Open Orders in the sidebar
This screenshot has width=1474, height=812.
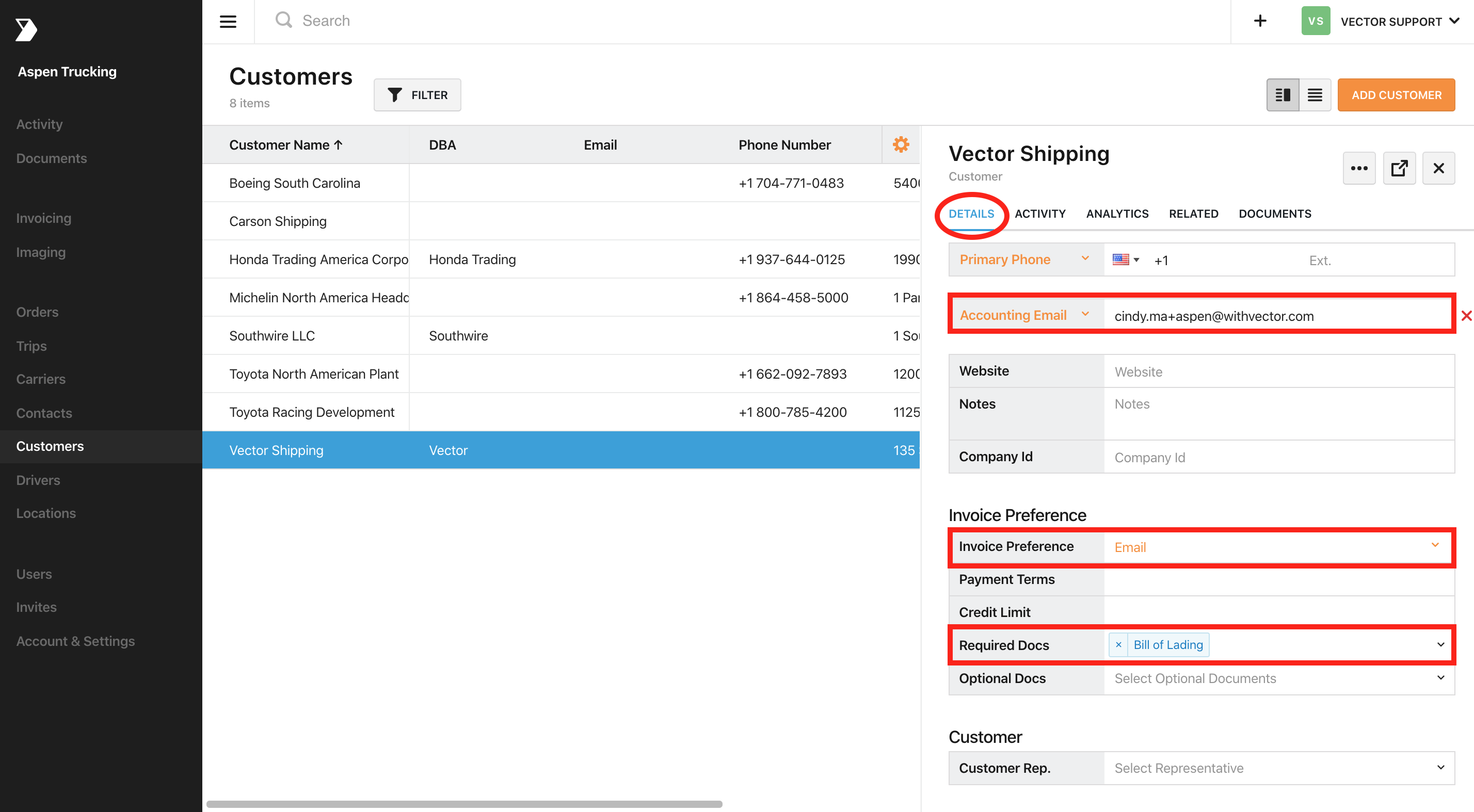37,312
